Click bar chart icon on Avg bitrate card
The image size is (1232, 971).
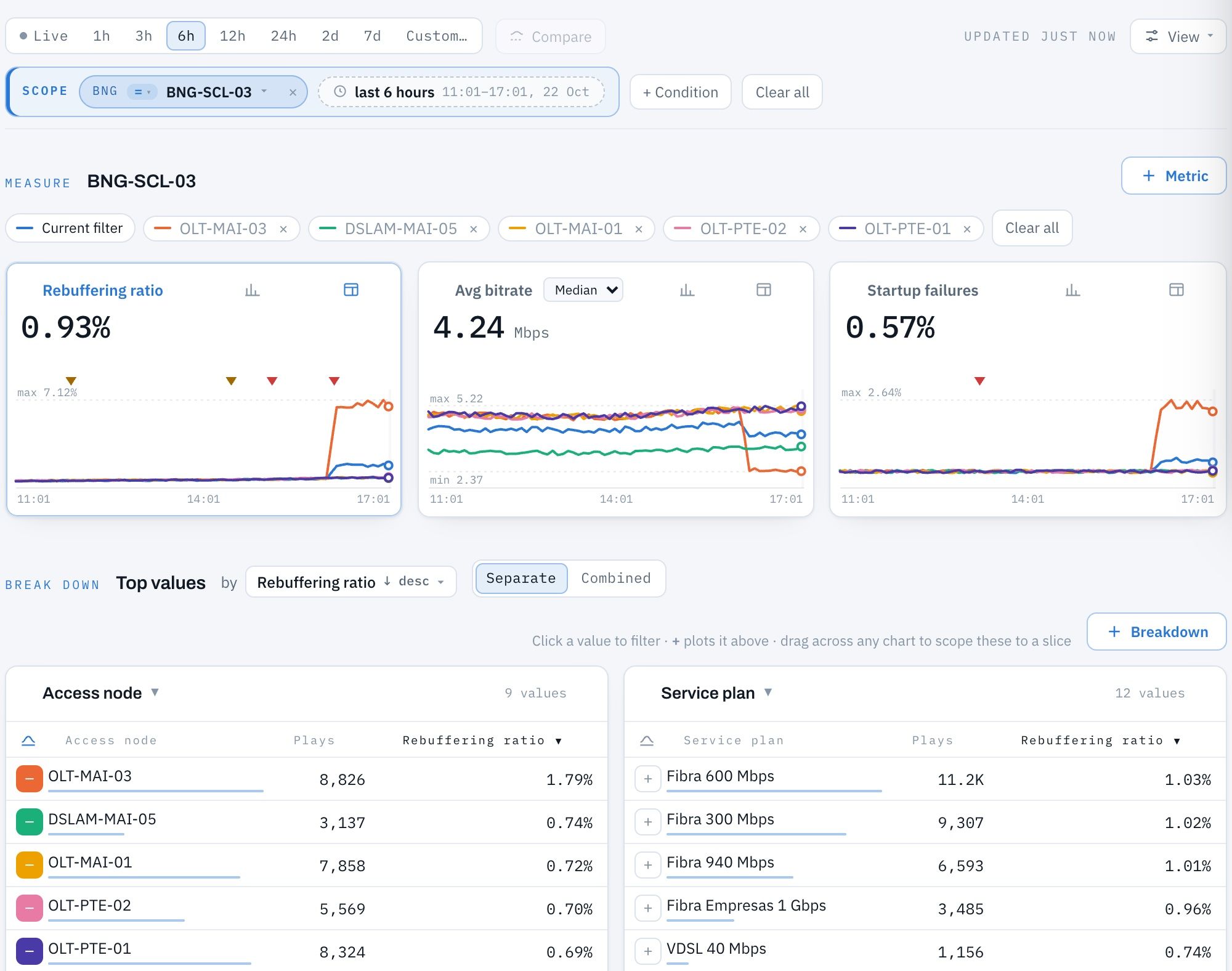687,290
